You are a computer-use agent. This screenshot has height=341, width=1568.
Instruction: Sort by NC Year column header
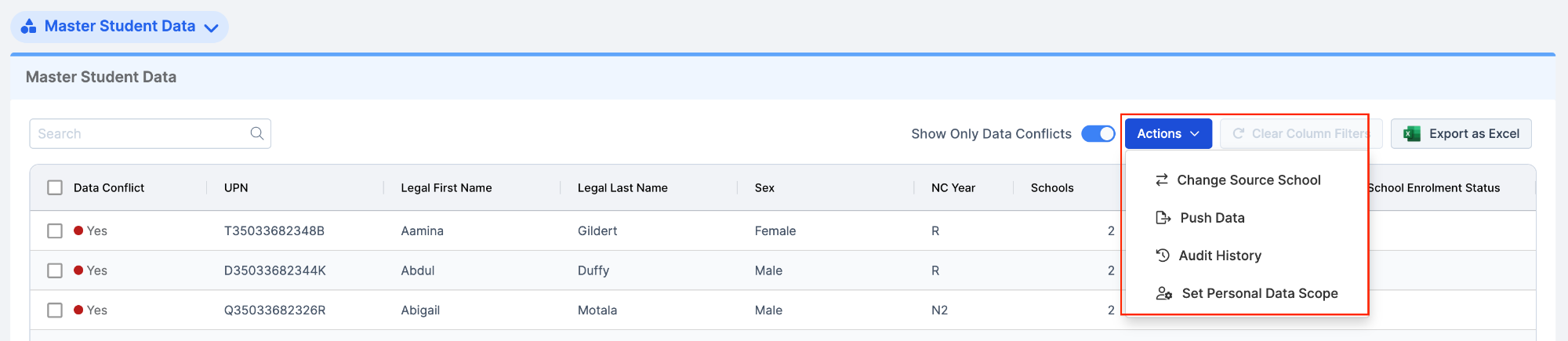pyautogui.click(x=953, y=188)
